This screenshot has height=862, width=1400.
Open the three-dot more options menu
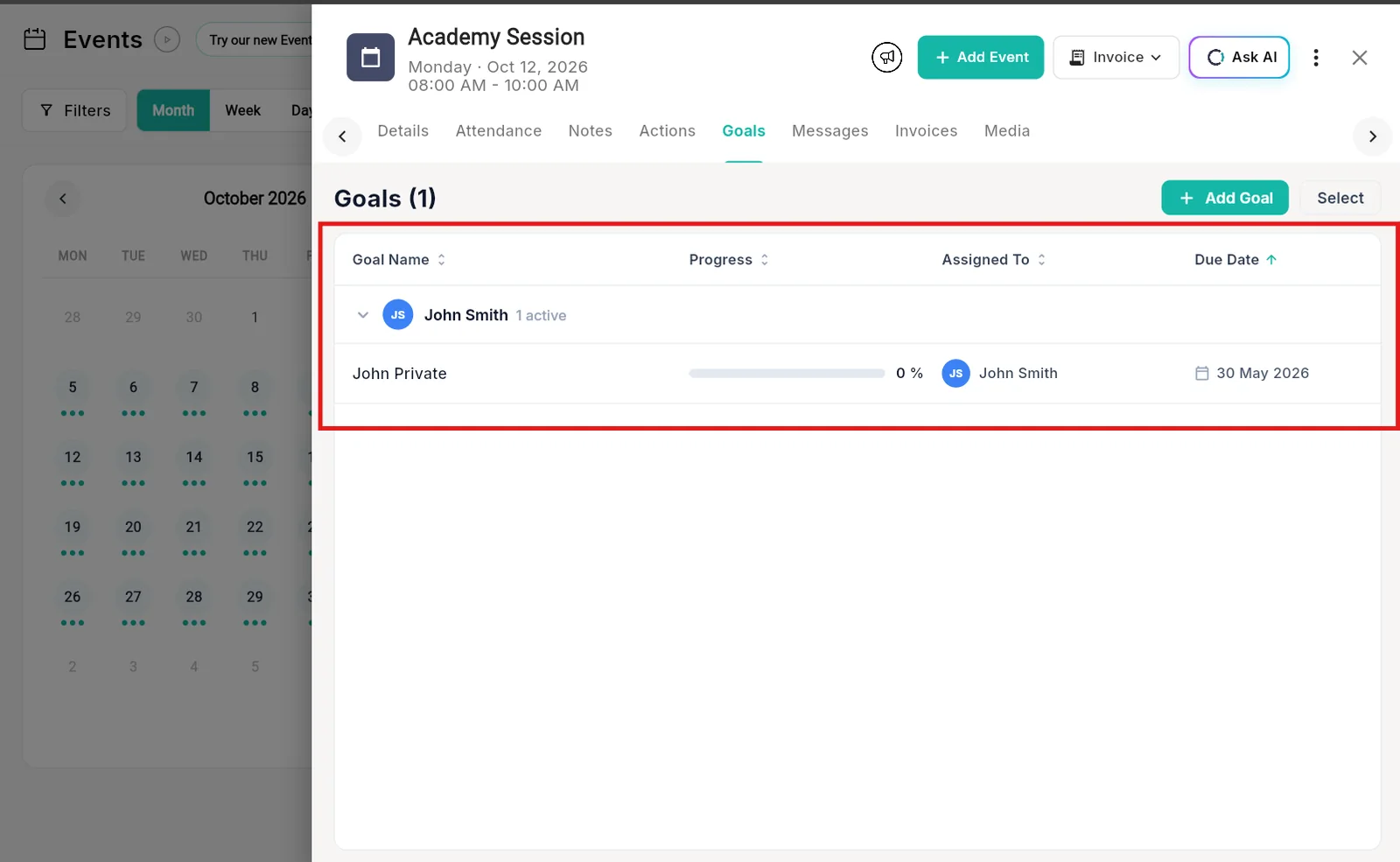tap(1315, 58)
